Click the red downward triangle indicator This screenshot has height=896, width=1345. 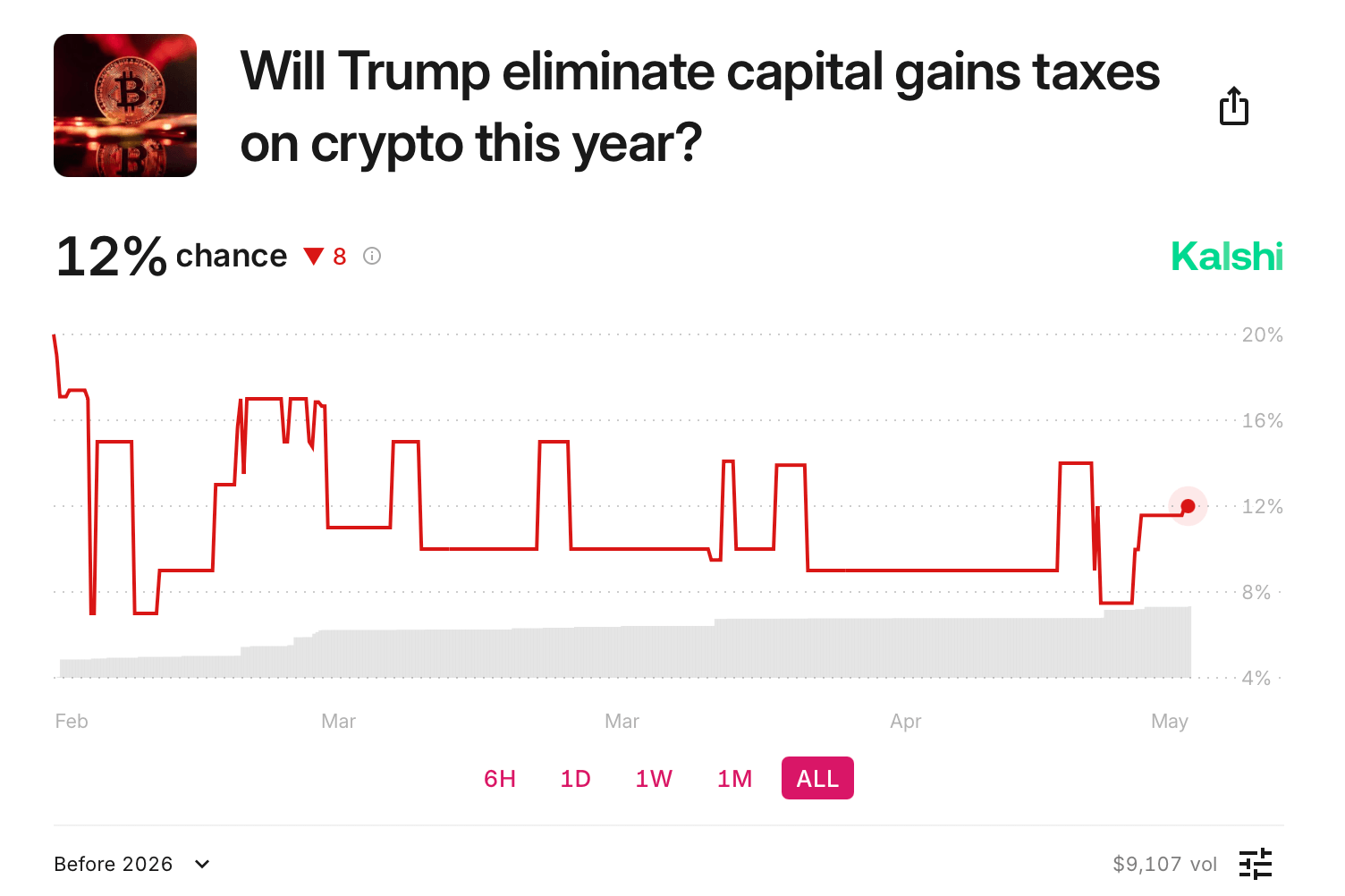point(312,256)
